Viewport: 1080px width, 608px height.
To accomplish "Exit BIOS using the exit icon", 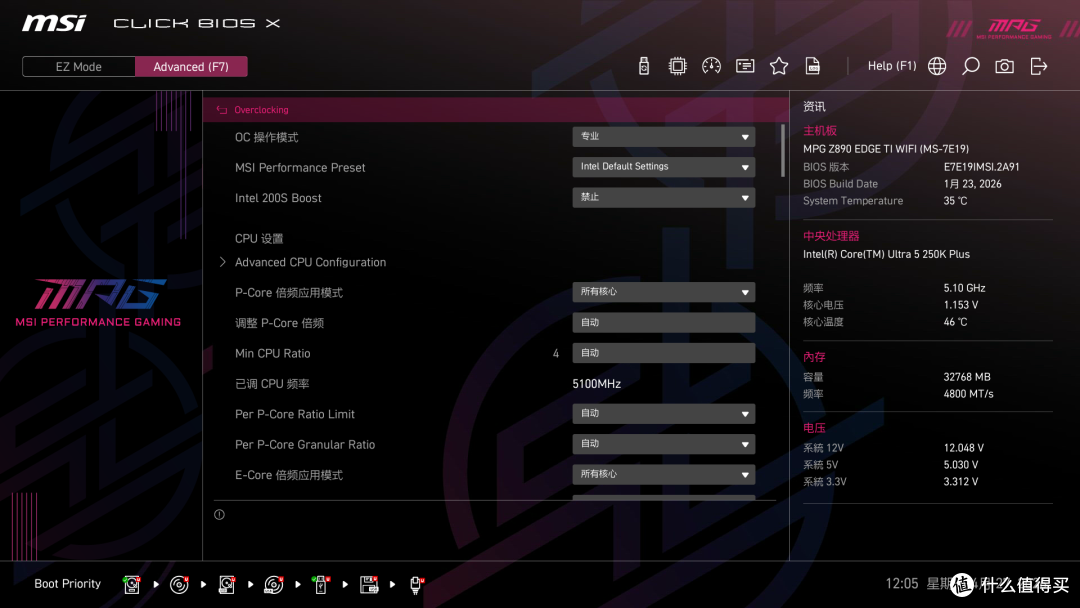I will point(1039,66).
